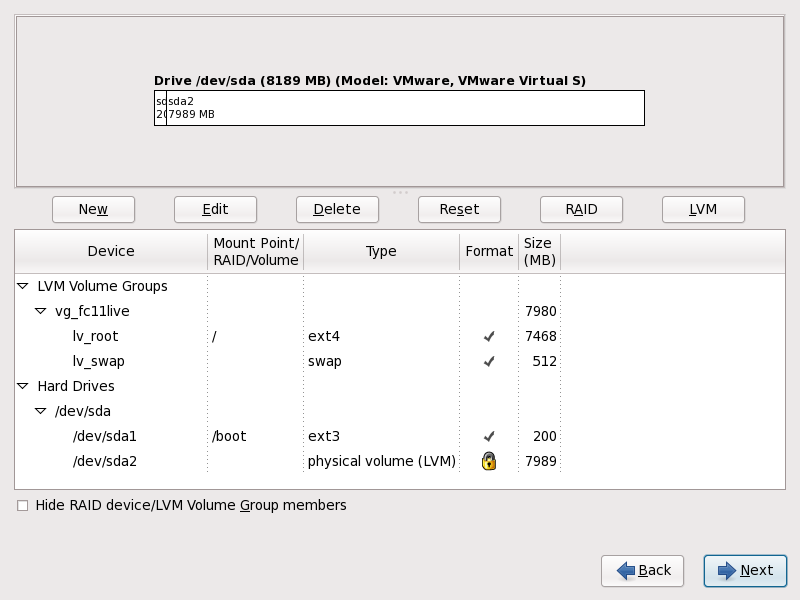Collapse the LVM Volume Groups tree

tap(23, 286)
